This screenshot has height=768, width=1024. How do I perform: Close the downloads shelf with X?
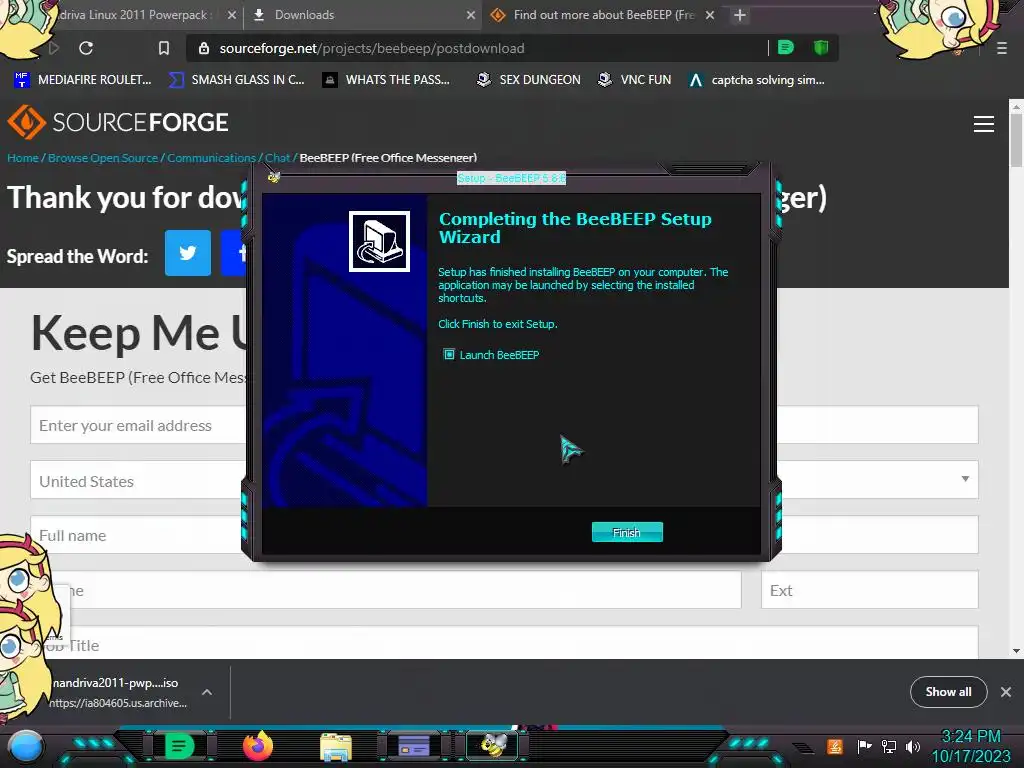pos(1006,692)
